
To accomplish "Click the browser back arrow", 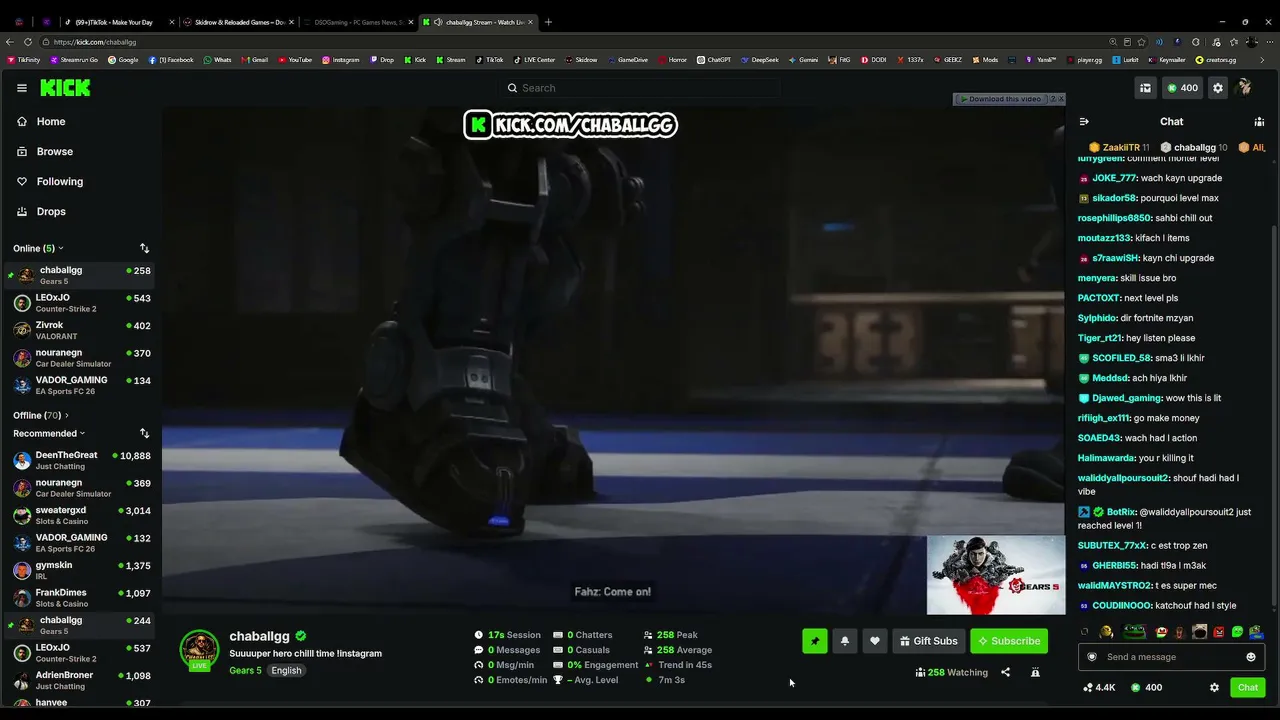I will click(x=10, y=42).
